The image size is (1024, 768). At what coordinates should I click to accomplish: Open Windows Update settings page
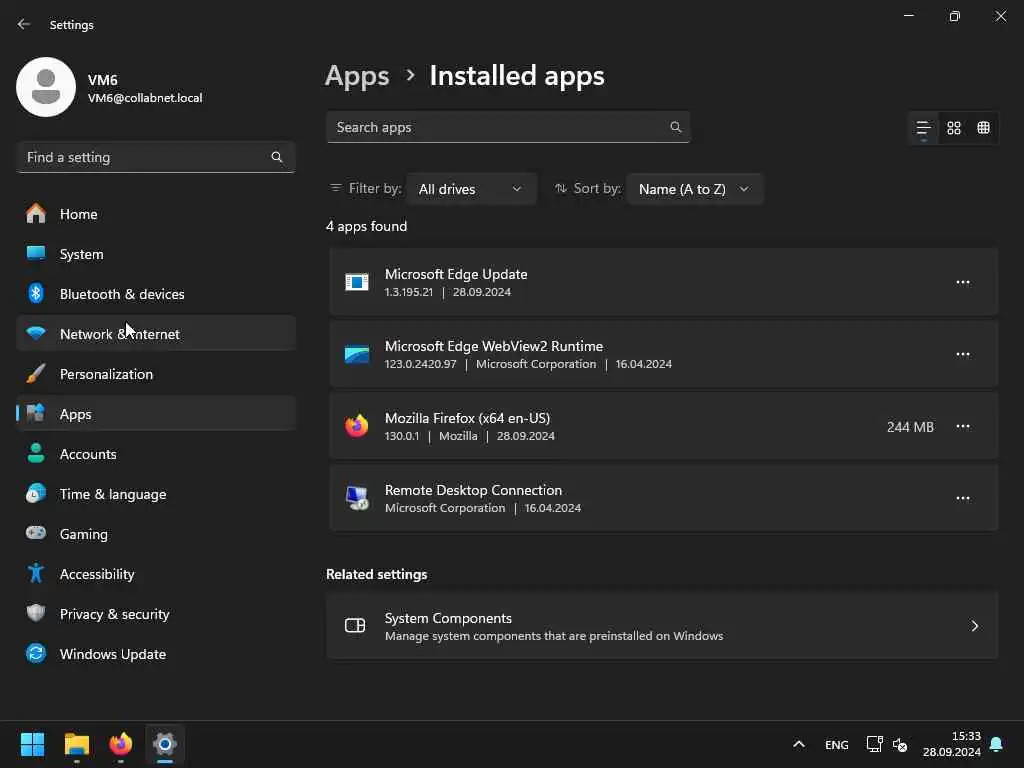(112, 654)
